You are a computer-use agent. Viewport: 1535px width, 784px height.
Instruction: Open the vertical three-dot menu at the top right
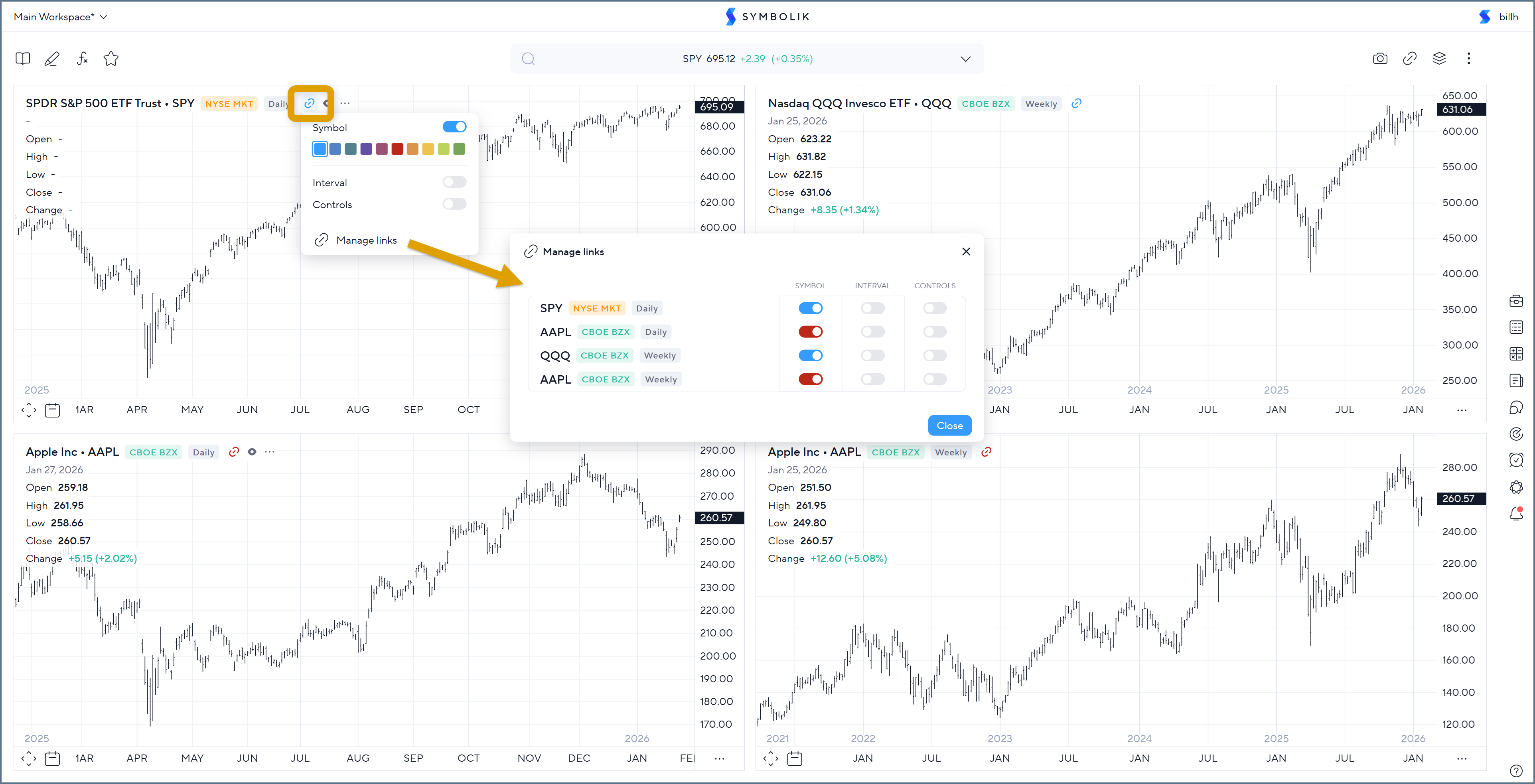[1468, 58]
